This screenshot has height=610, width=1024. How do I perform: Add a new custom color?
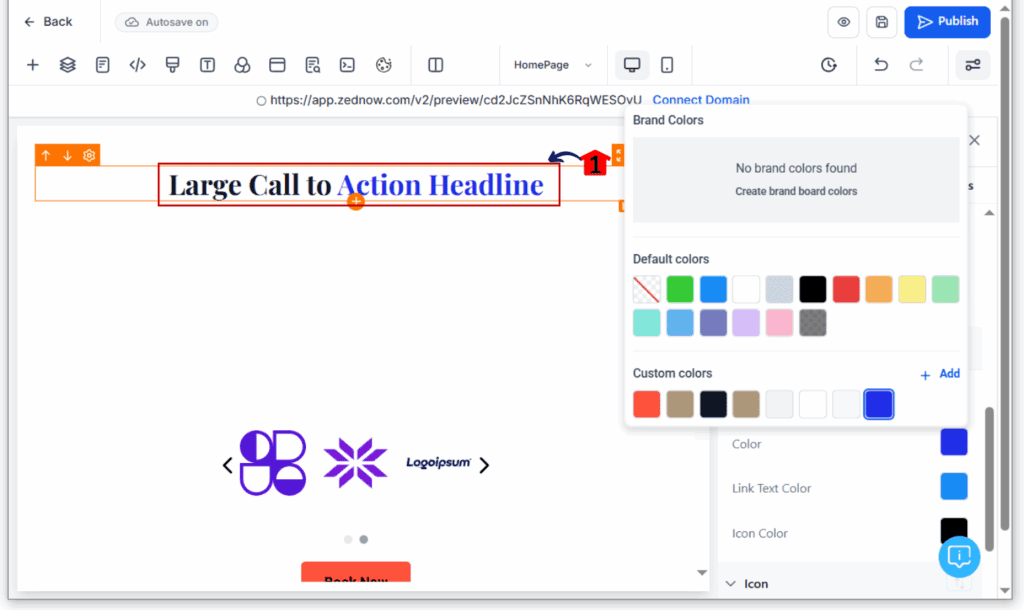tap(940, 374)
